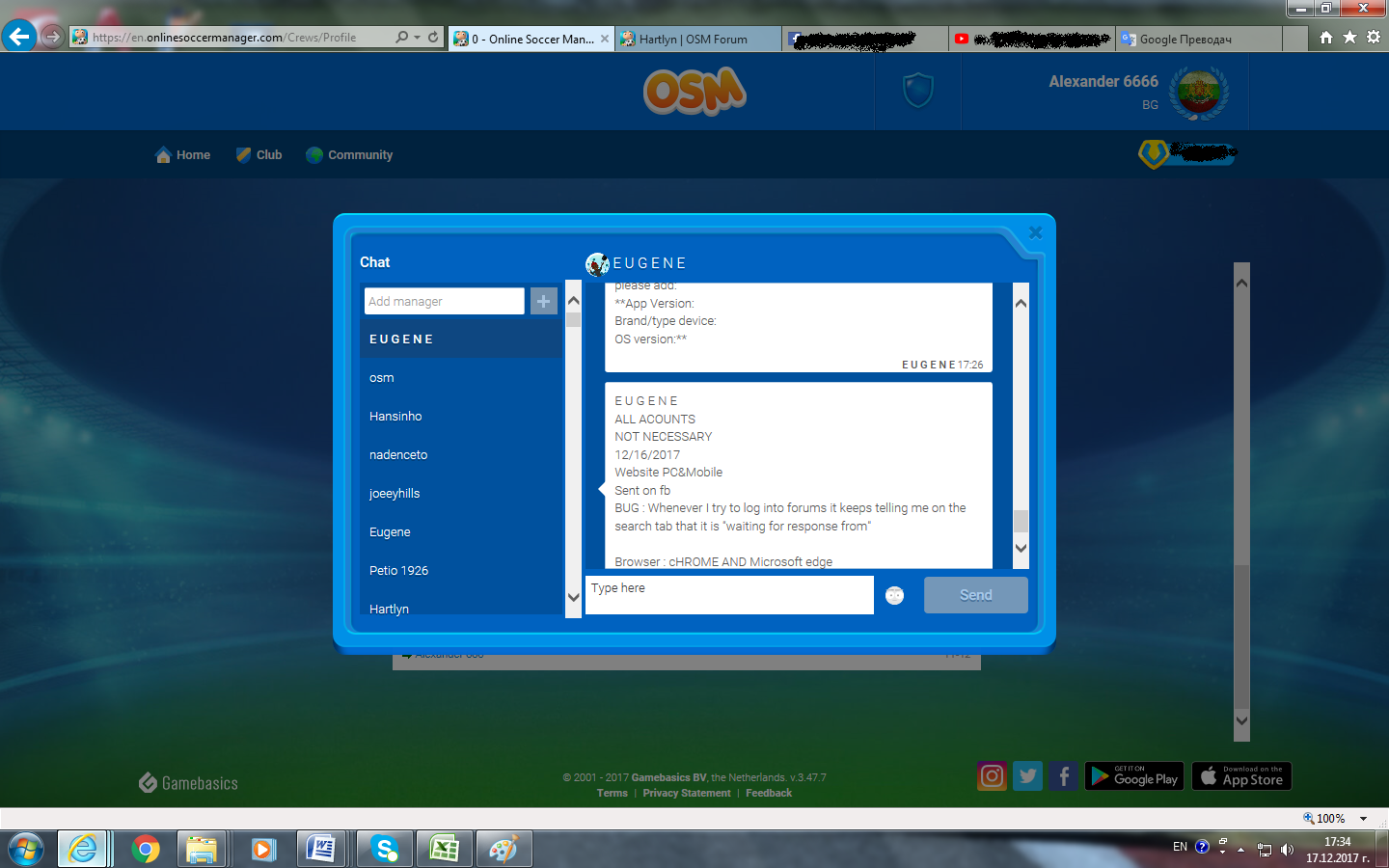Select Petio 1926 conversation
1389x868 pixels.
[x=461, y=571]
